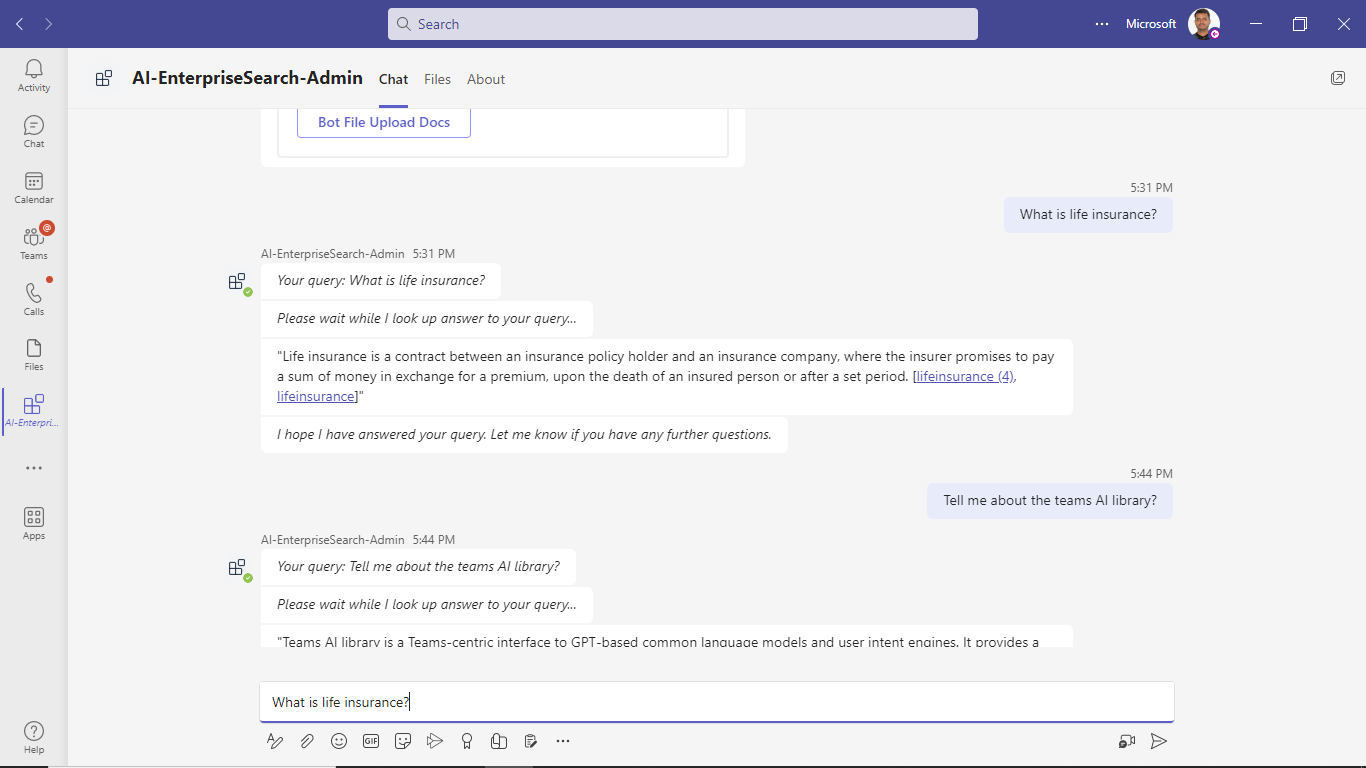
Task: Open the emoji picker
Action: click(339, 741)
